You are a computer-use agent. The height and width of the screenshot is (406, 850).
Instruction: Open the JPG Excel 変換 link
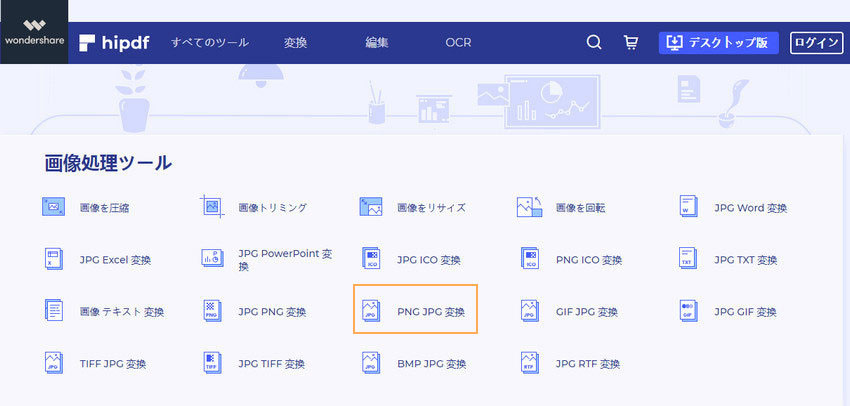pyautogui.click(x=115, y=260)
